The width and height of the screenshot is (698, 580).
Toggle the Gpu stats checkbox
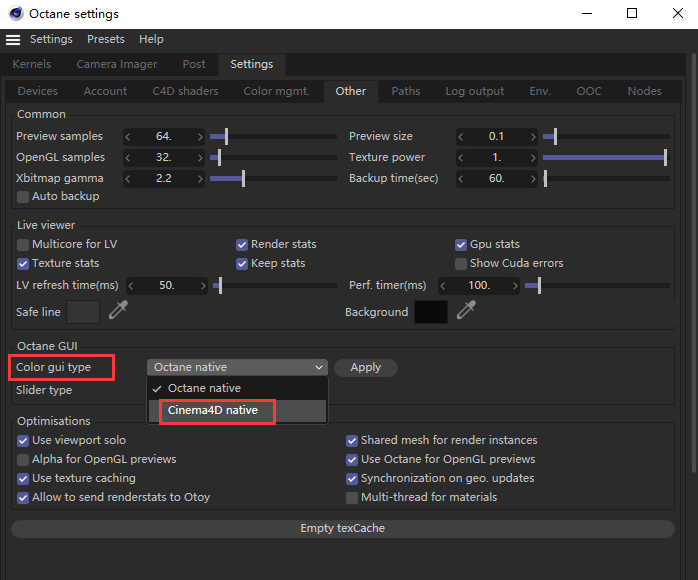click(x=461, y=244)
